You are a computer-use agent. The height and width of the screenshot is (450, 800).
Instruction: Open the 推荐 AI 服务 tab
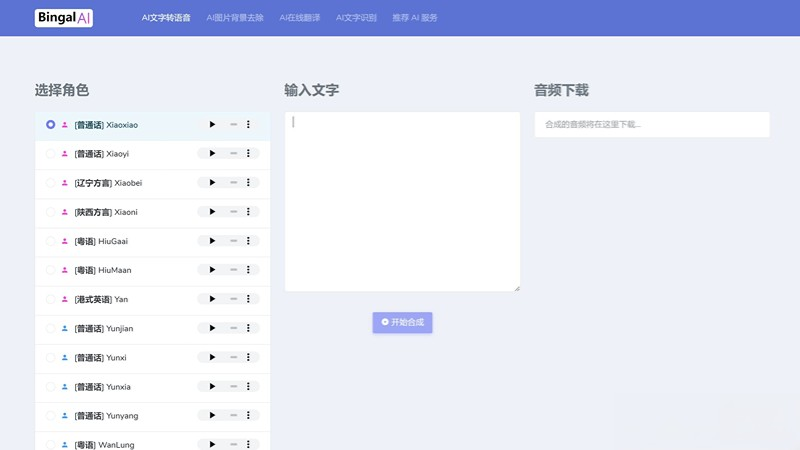point(415,18)
